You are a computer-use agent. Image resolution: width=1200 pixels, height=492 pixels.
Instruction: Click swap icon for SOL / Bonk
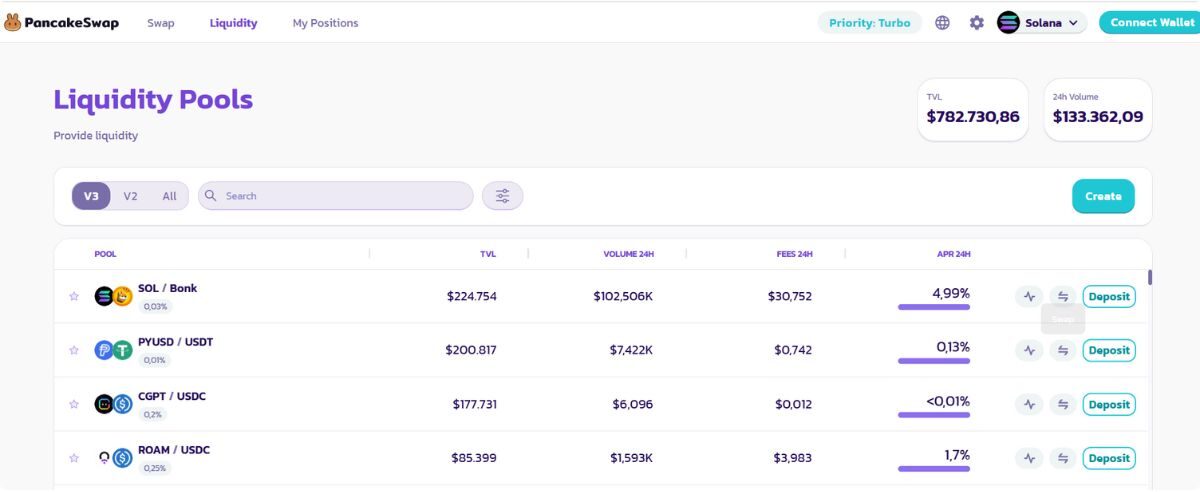pos(1063,296)
